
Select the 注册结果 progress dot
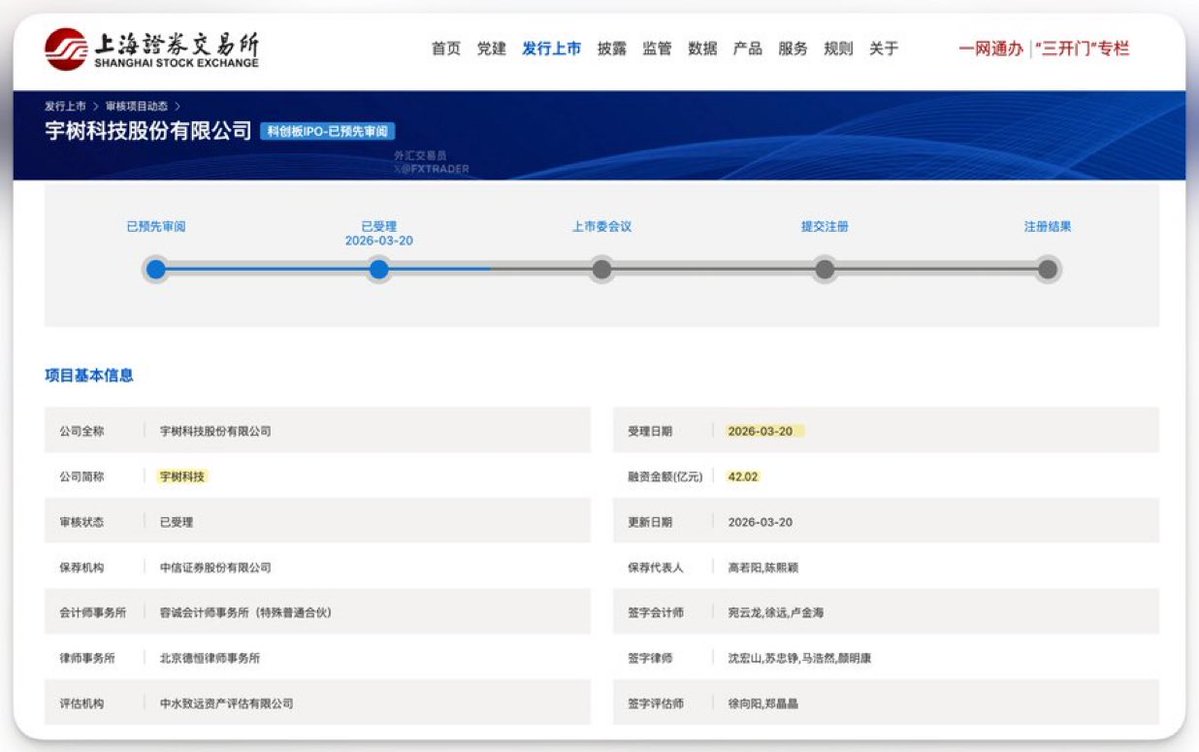coord(1048,269)
